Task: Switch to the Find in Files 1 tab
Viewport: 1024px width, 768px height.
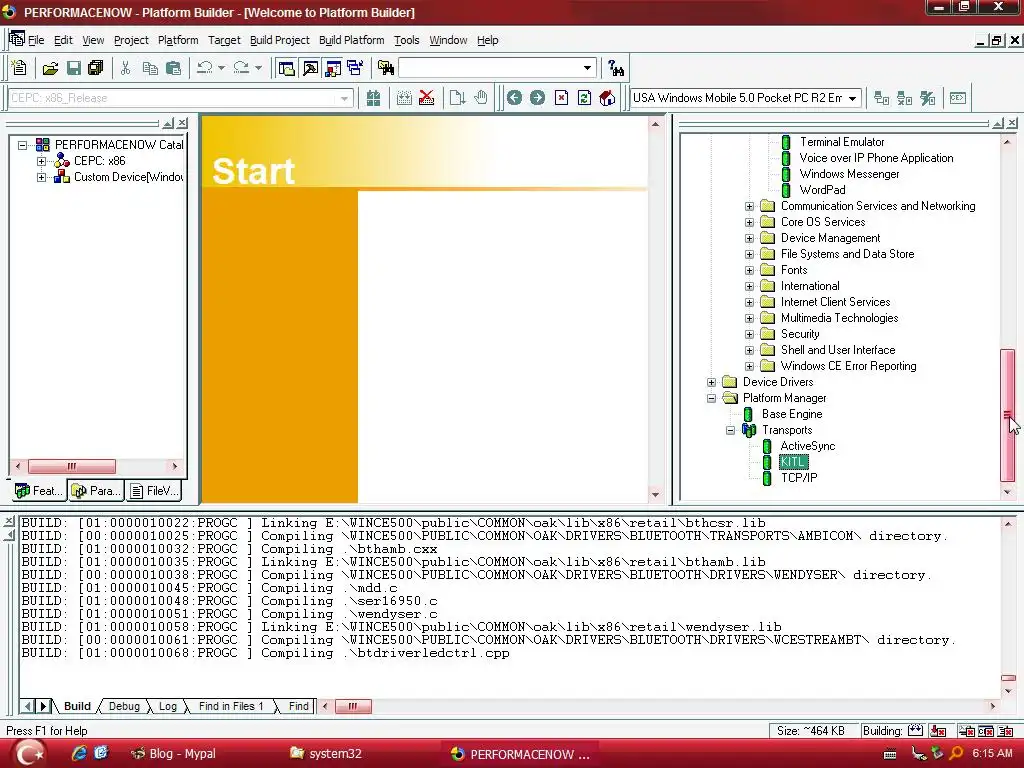Action: (x=231, y=706)
